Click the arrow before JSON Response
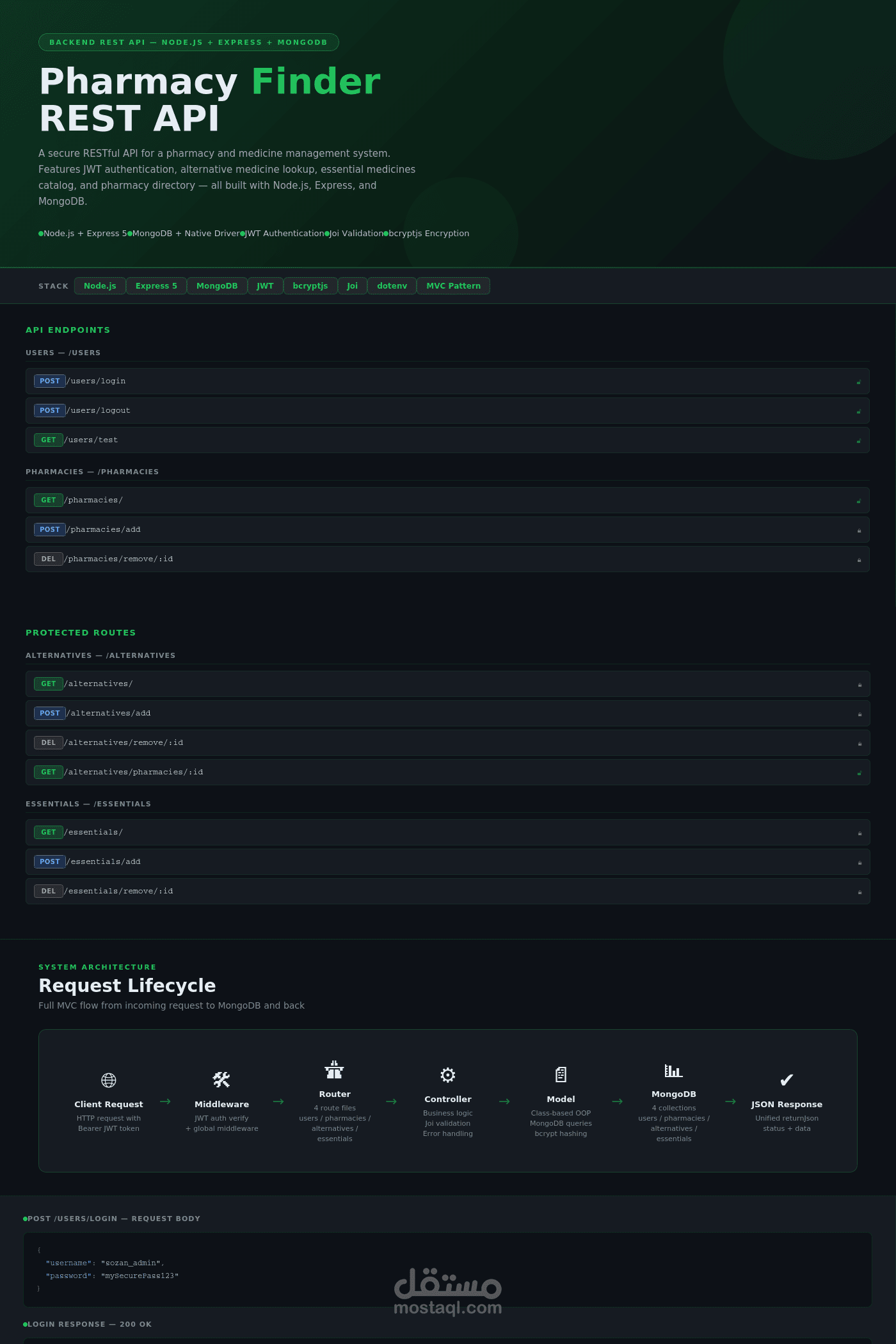Image resolution: width=896 pixels, height=1344 pixels. coord(730,1101)
